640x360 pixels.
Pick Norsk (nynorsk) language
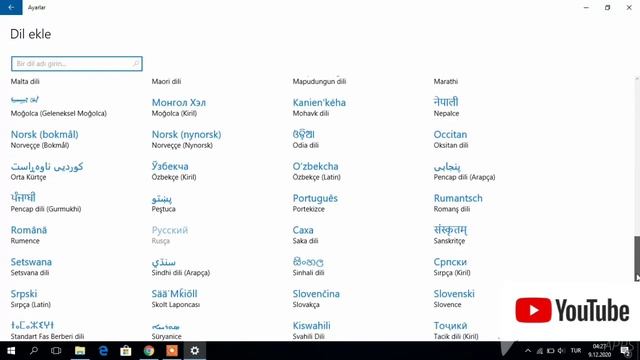coord(187,139)
